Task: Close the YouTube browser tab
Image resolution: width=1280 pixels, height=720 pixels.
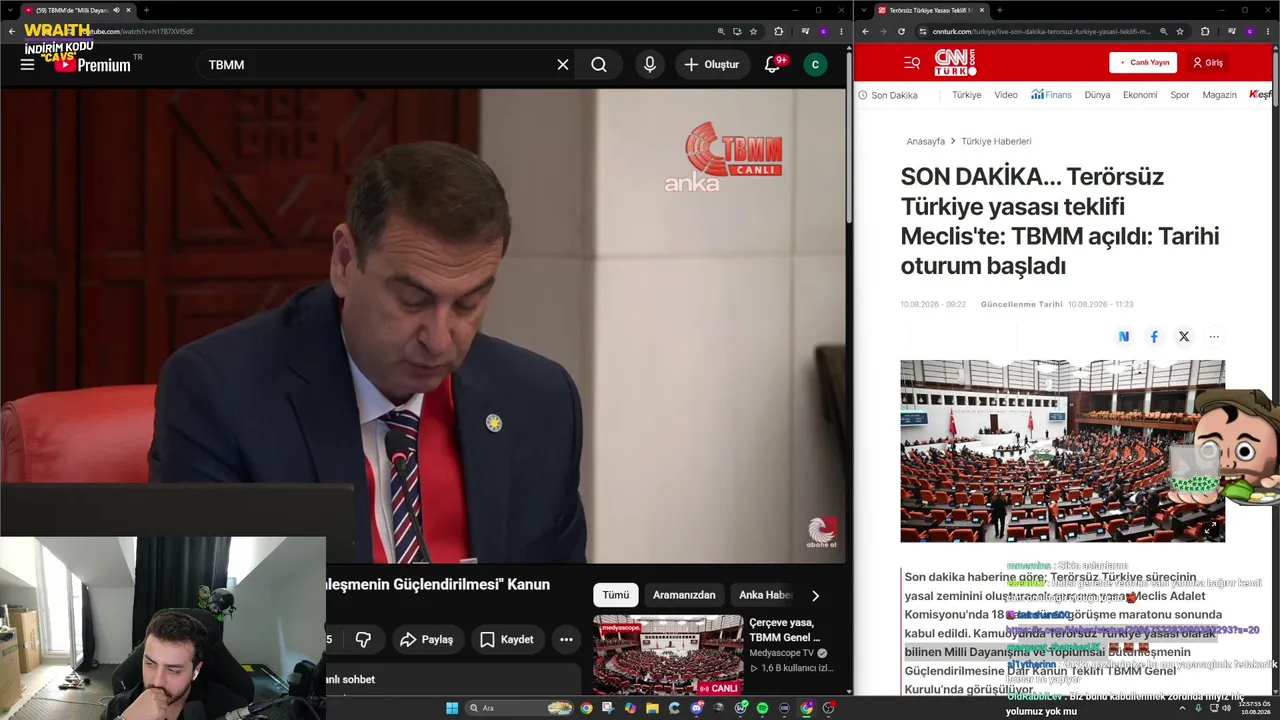Action: point(130,10)
